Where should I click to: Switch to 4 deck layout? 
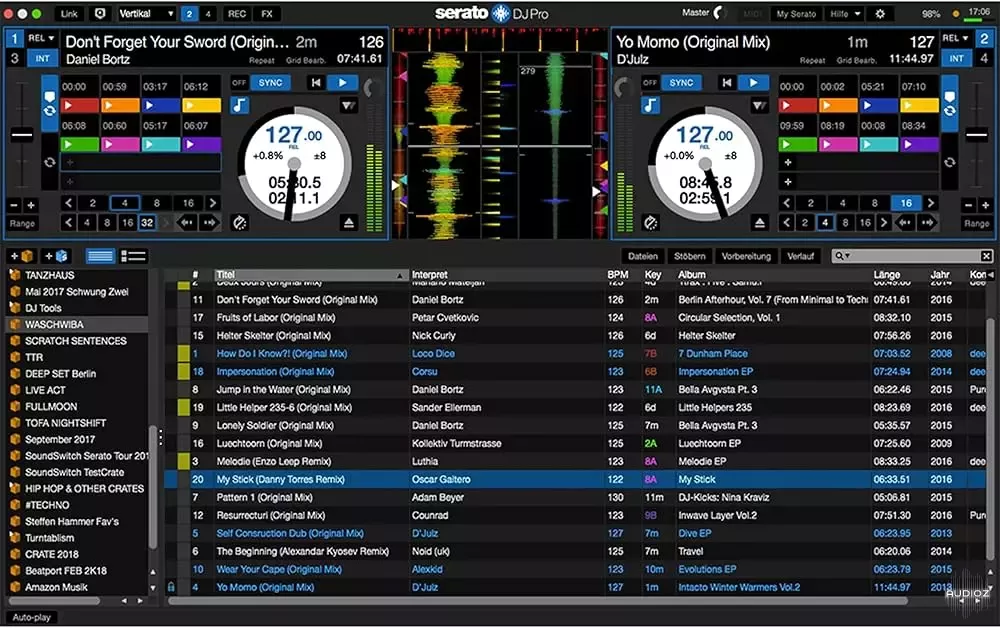coord(208,13)
